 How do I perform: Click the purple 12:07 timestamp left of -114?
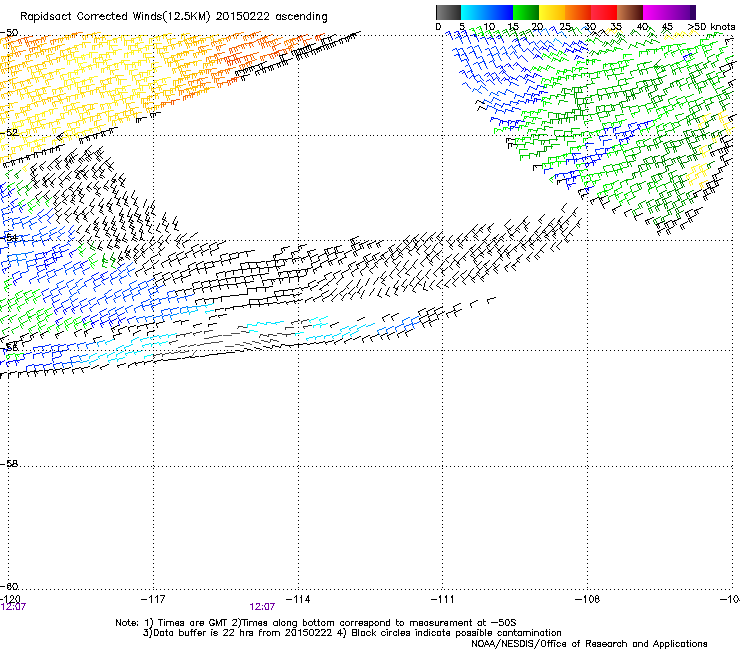pos(262,607)
